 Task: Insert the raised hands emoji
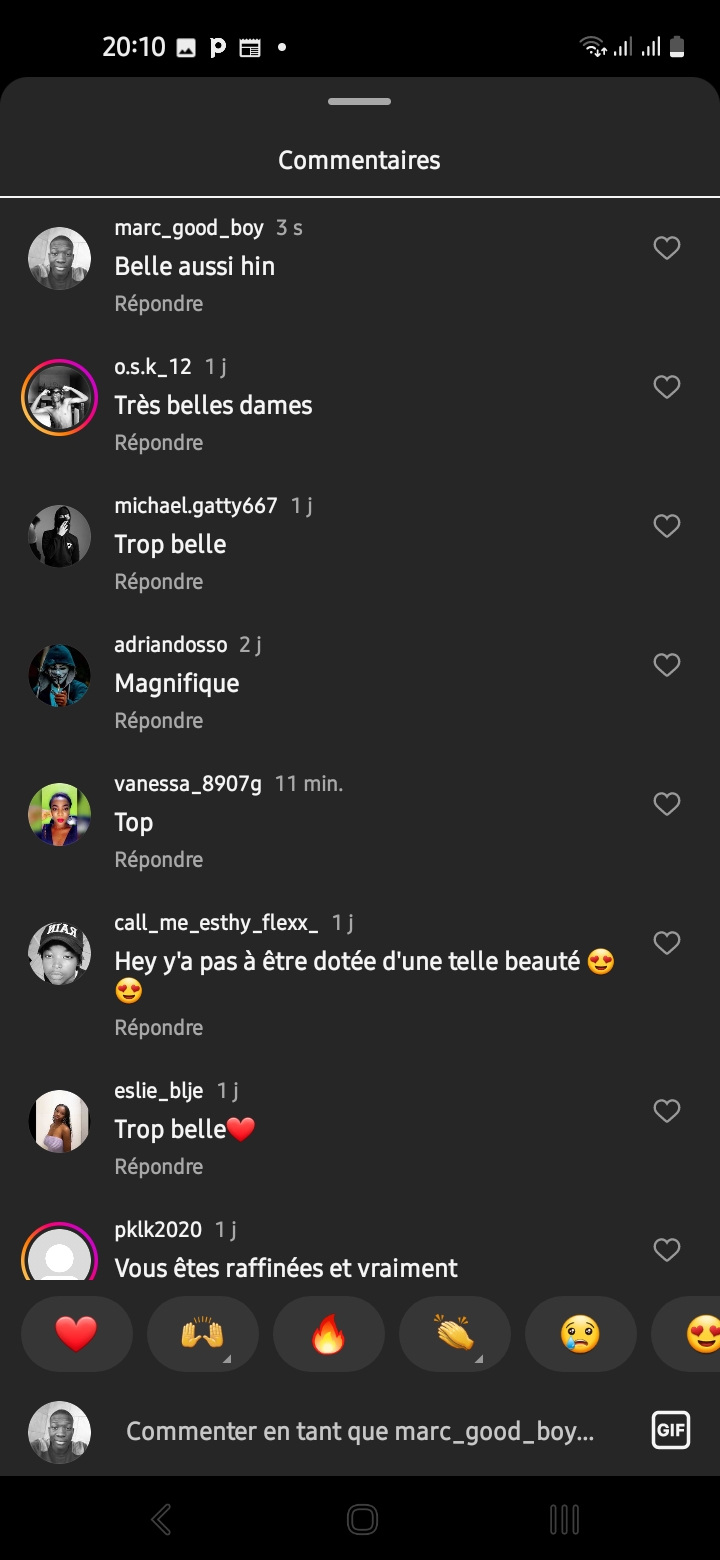point(202,1334)
